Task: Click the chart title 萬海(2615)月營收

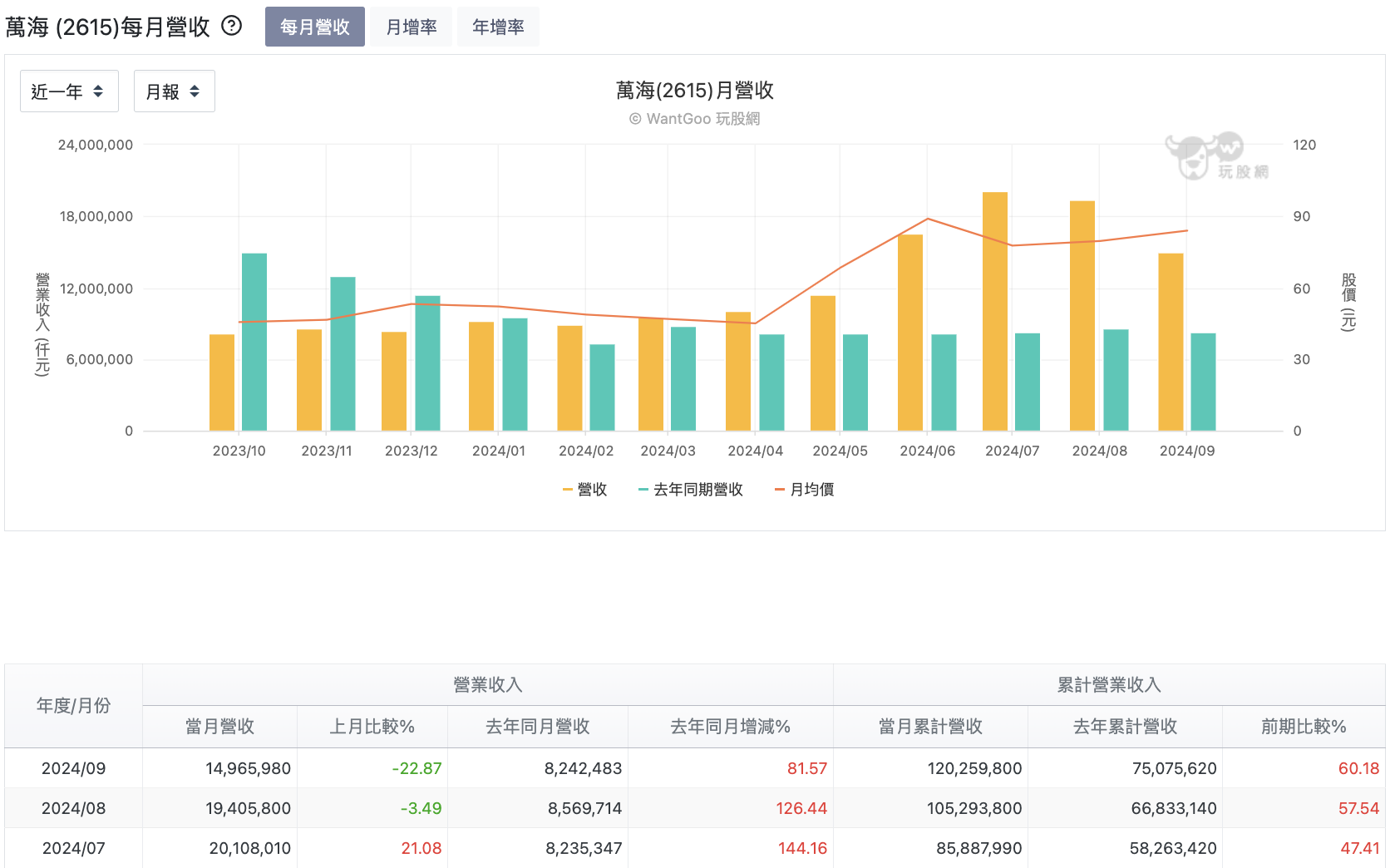Action: (x=695, y=90)
